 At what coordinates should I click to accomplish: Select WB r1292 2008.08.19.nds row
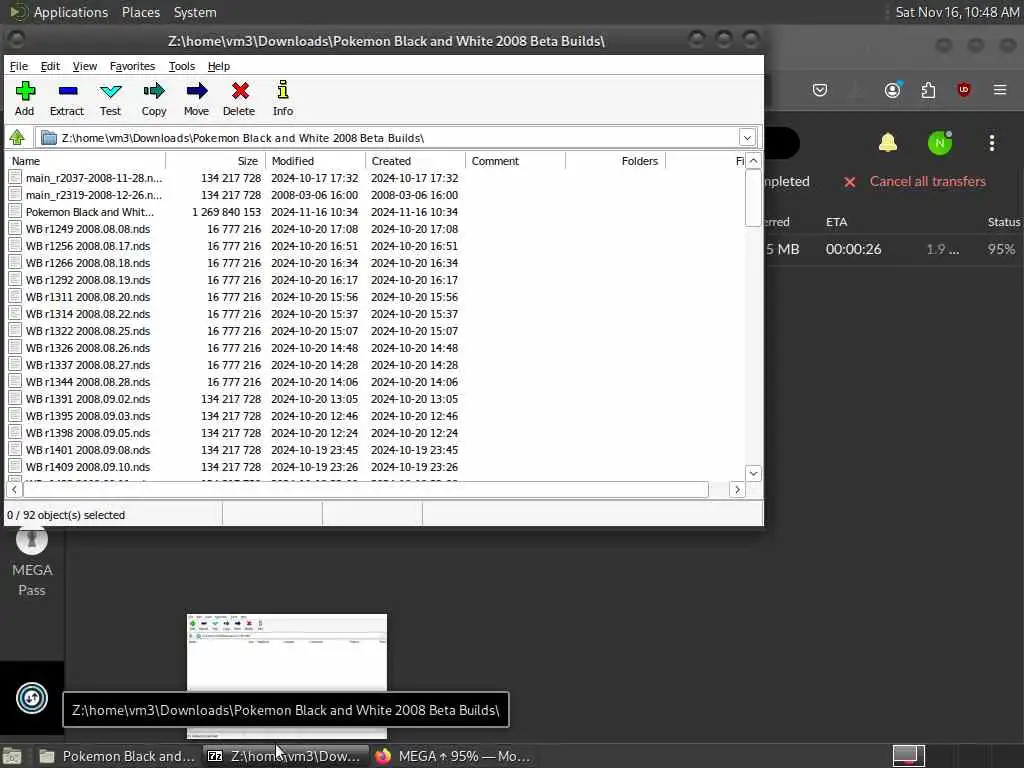click(376, 280)
